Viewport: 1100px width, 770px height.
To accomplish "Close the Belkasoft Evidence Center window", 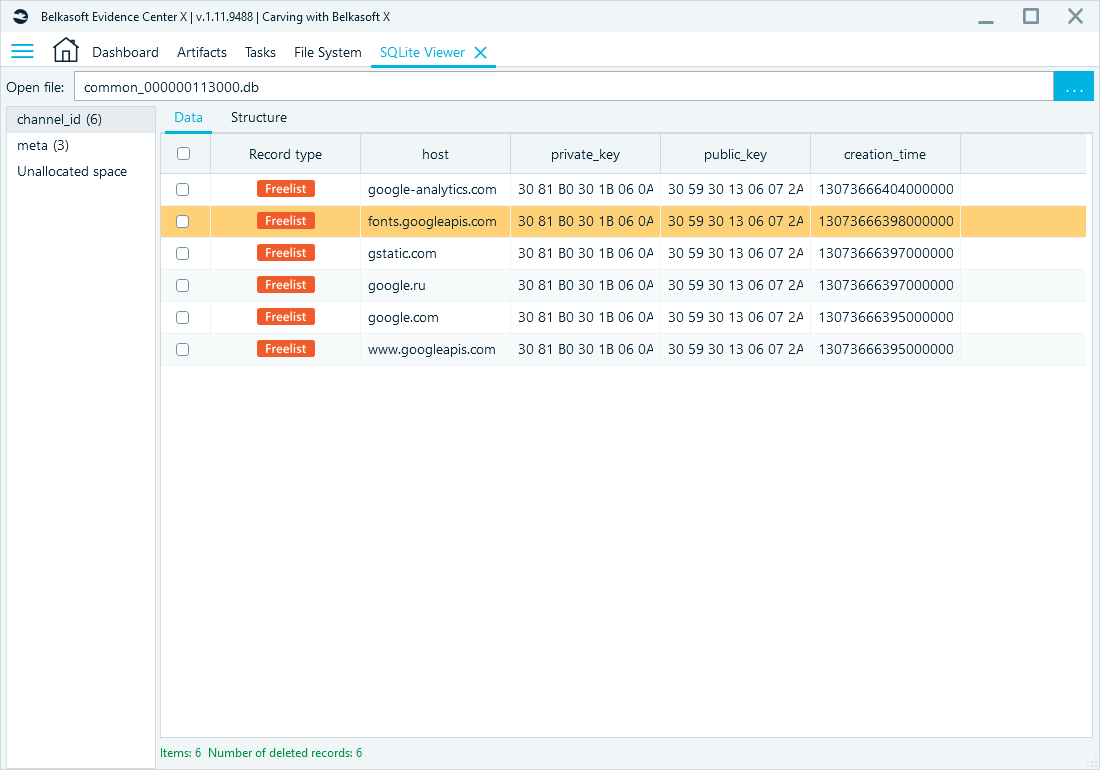I will point(1075,16).
